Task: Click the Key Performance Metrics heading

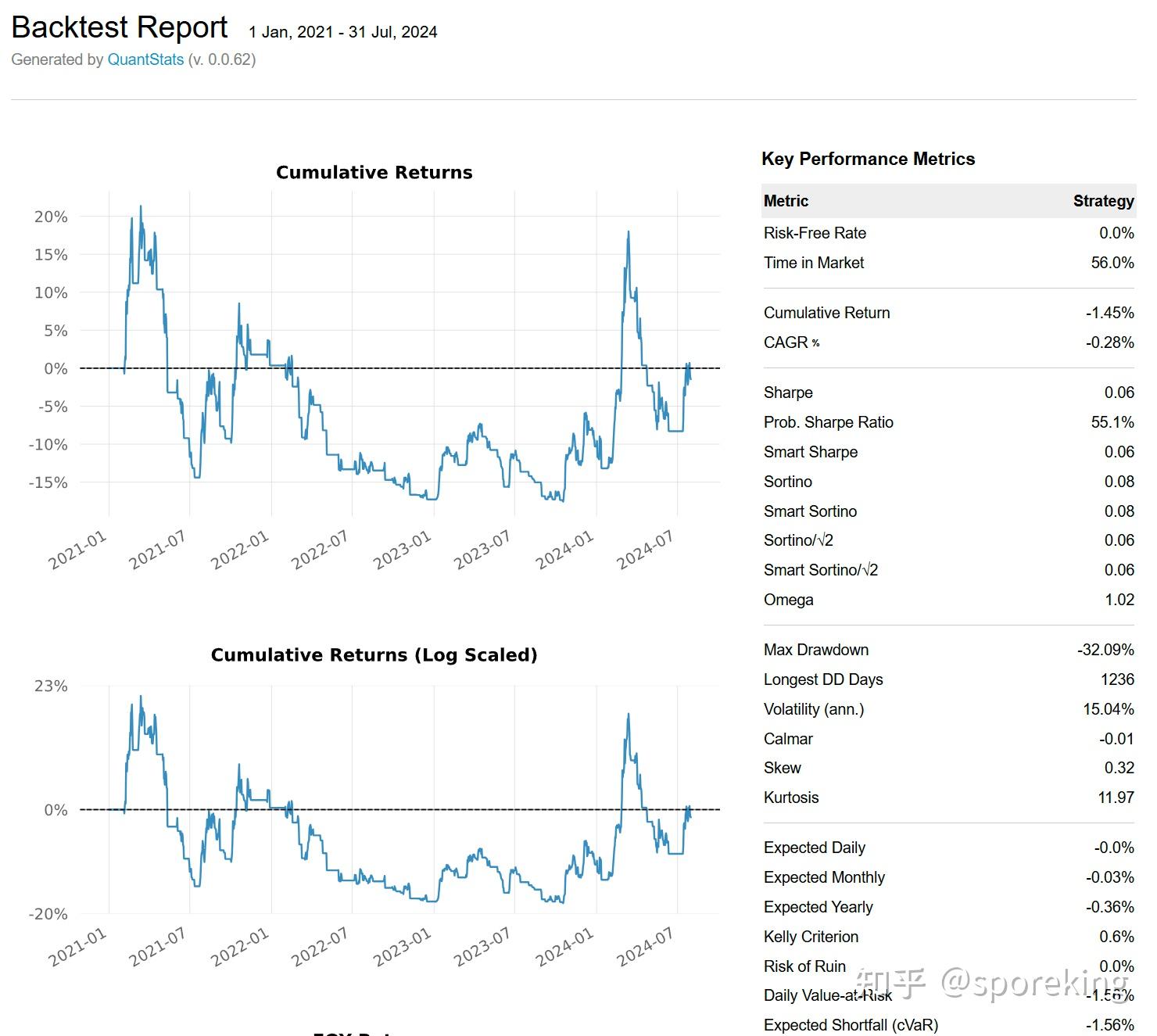Action: 868,159
